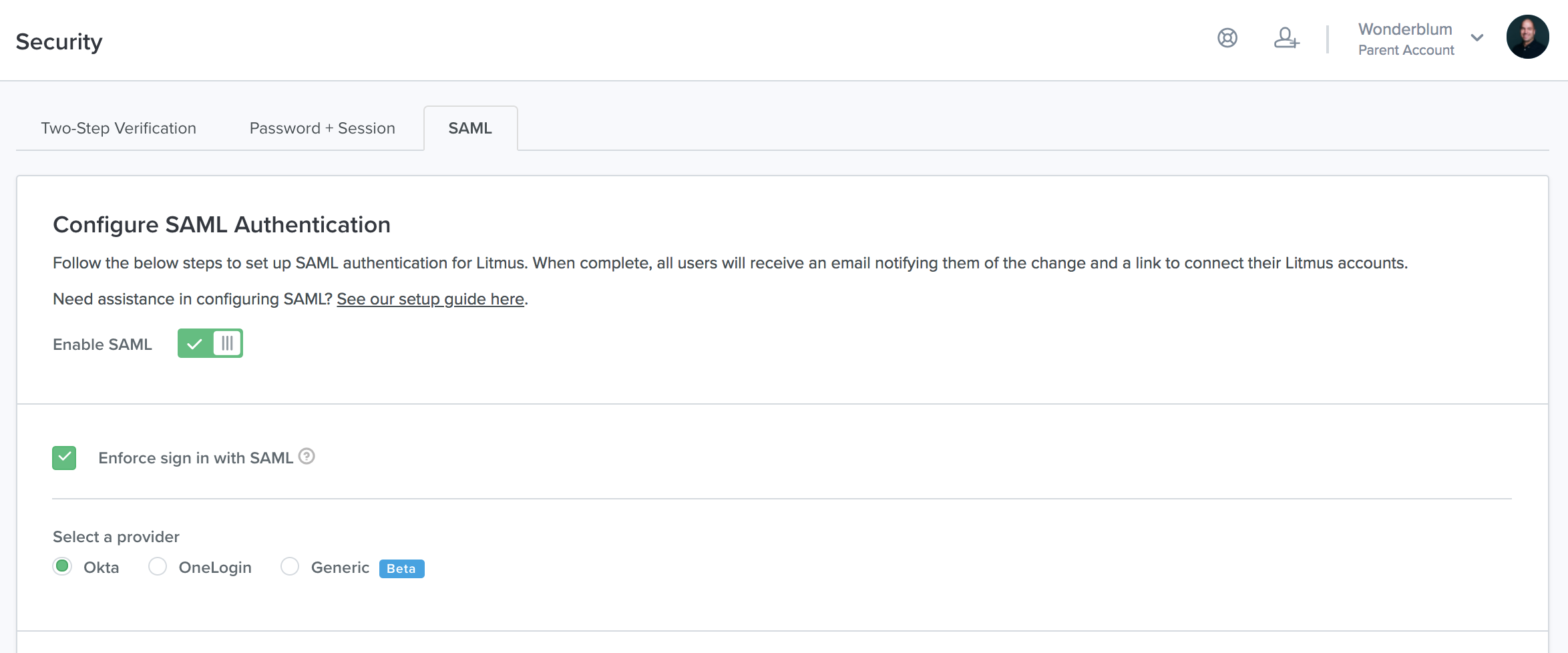Choose OneLogin as the provider
The width and height of the screenshot is (1568, 653).
pyautogui.click(x=158, y=567)
